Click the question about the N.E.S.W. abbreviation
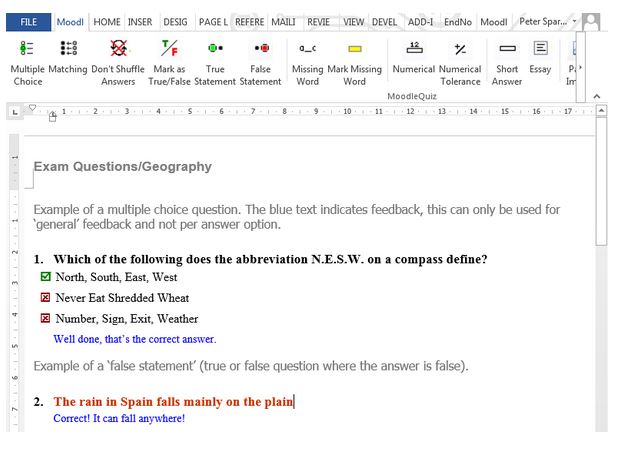 coord(270,259)
